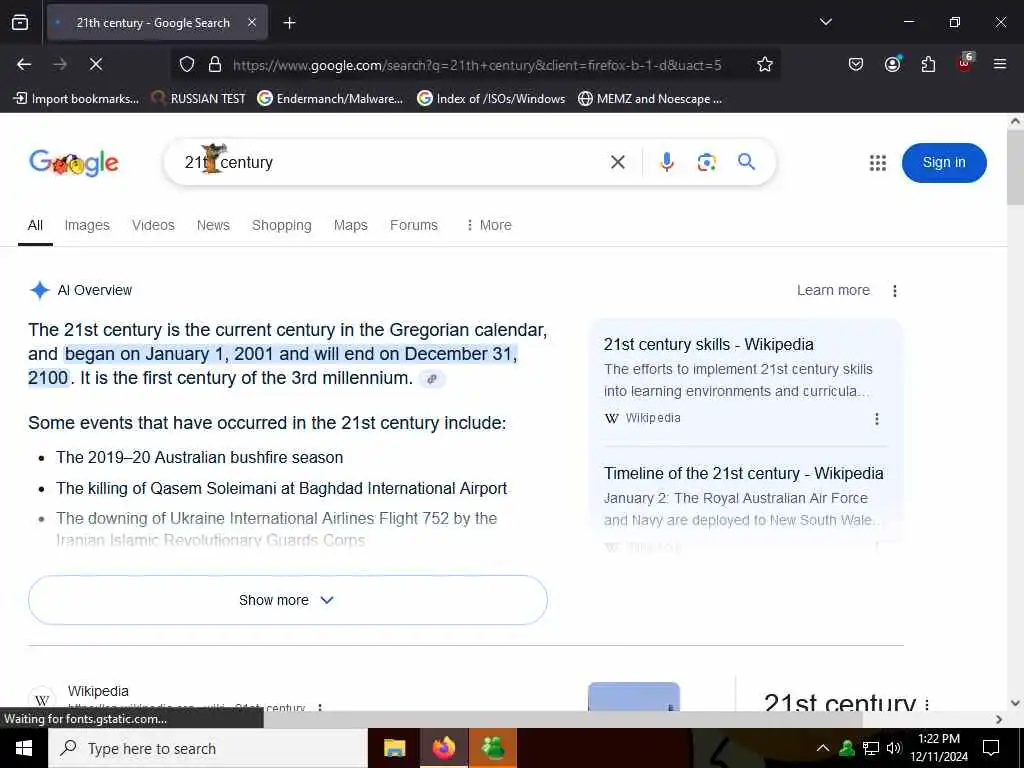Open Google apps grid
1024x768 pixels.
(878, 163)
